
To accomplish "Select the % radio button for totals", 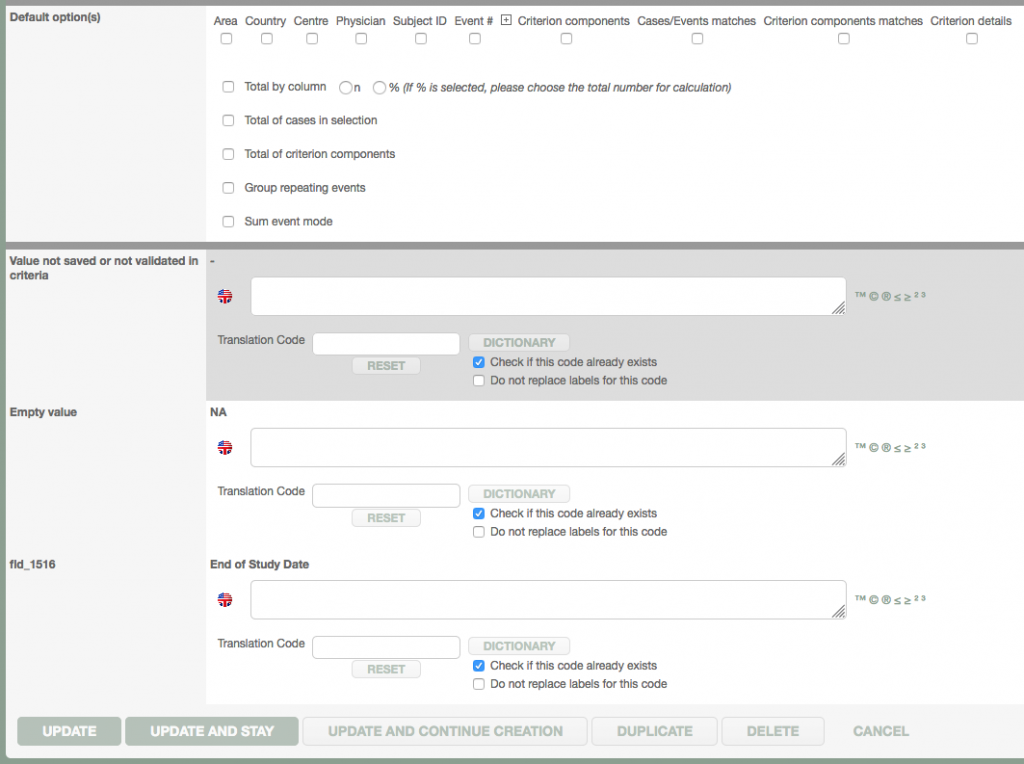I will point(380,88).
